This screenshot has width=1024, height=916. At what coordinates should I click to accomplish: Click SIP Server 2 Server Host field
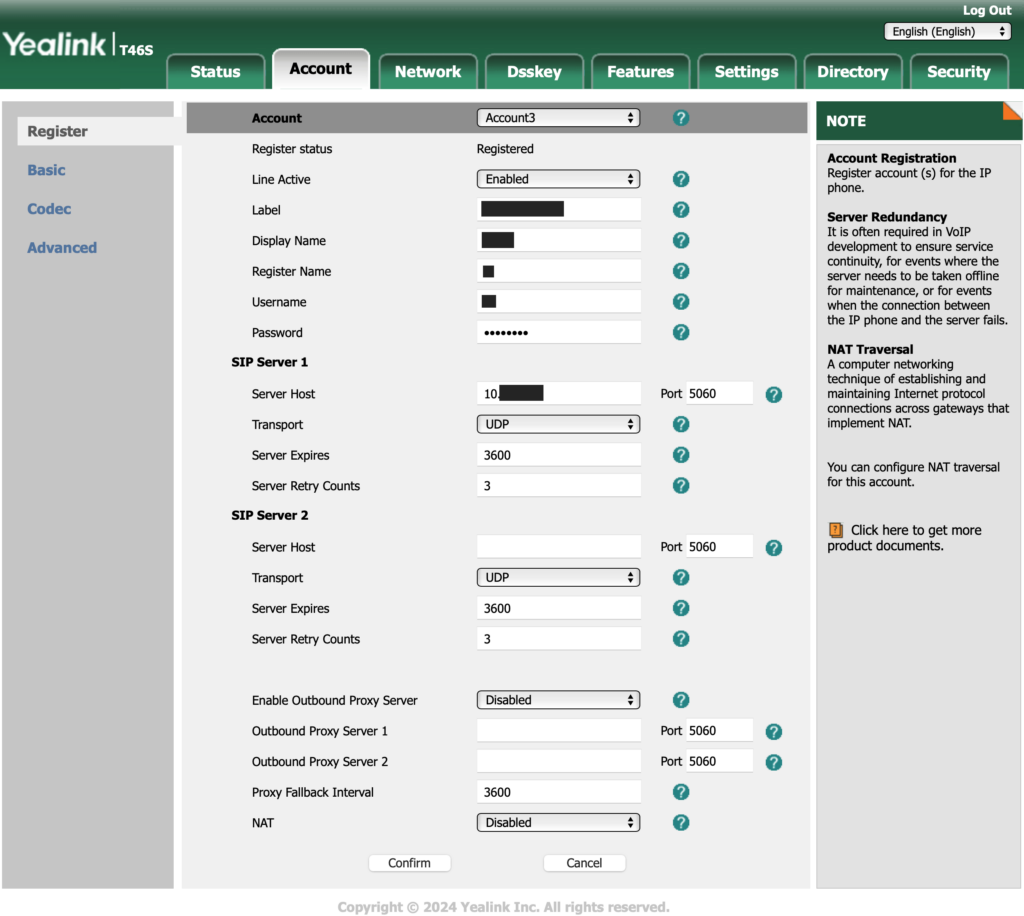pyautogui.click(x=558, y=547)
